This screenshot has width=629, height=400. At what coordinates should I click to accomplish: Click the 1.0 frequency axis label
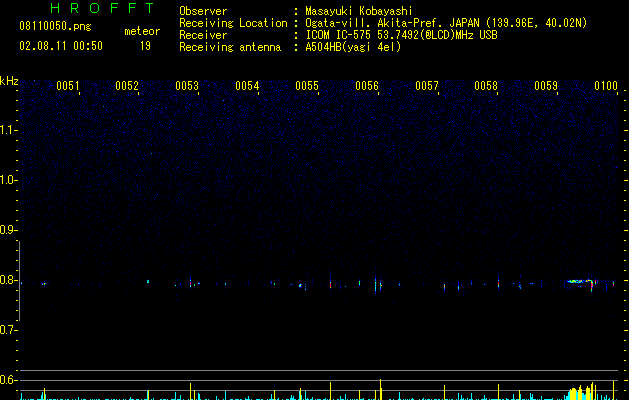coord(8,180)
